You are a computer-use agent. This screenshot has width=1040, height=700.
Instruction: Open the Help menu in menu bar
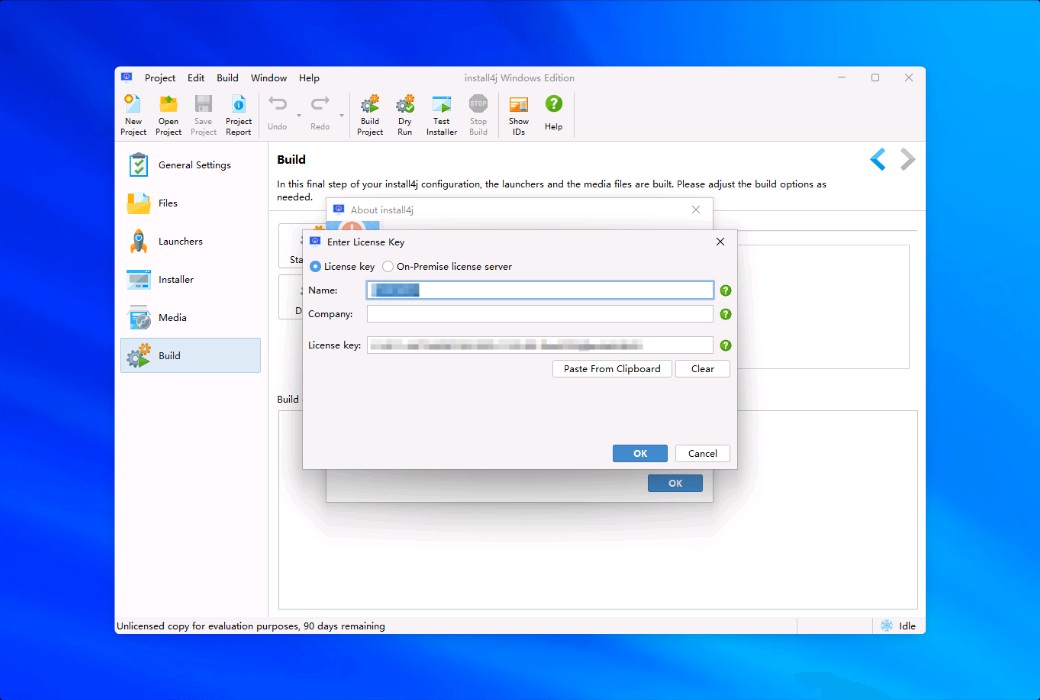coord(309,78)
